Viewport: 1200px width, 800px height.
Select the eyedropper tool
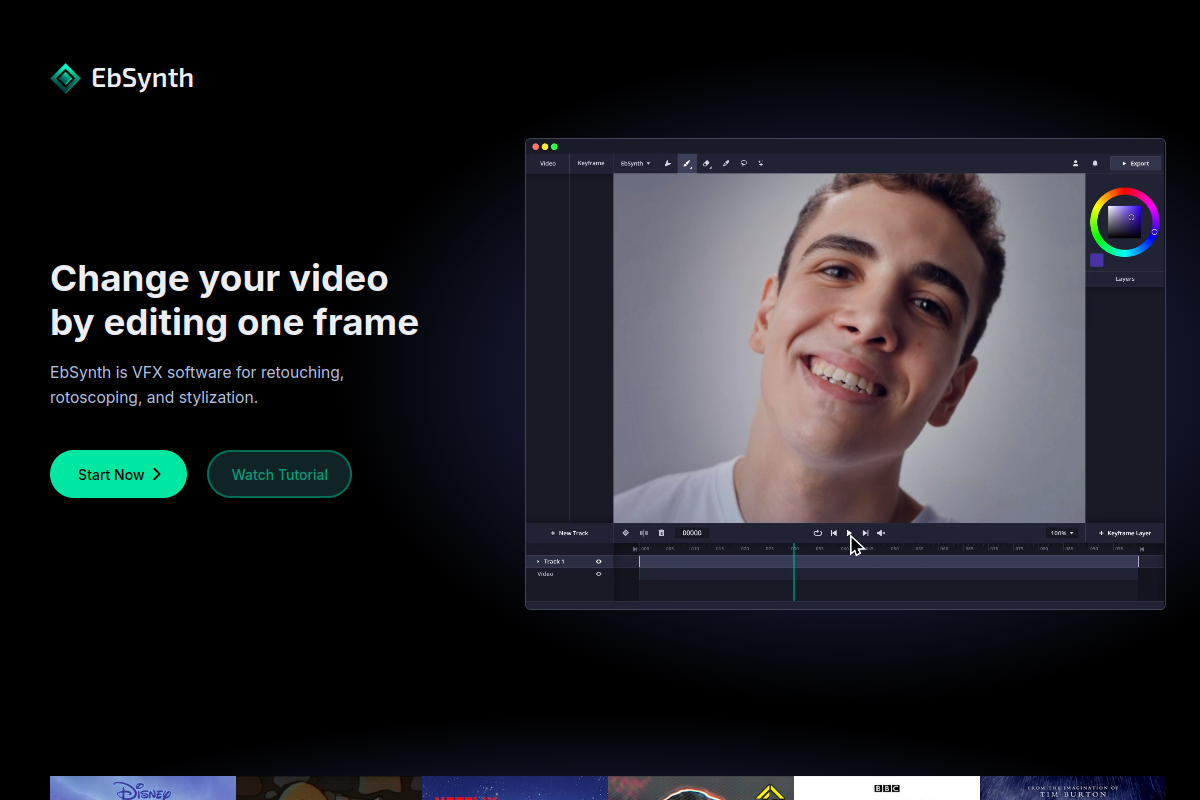pos(726,163)
